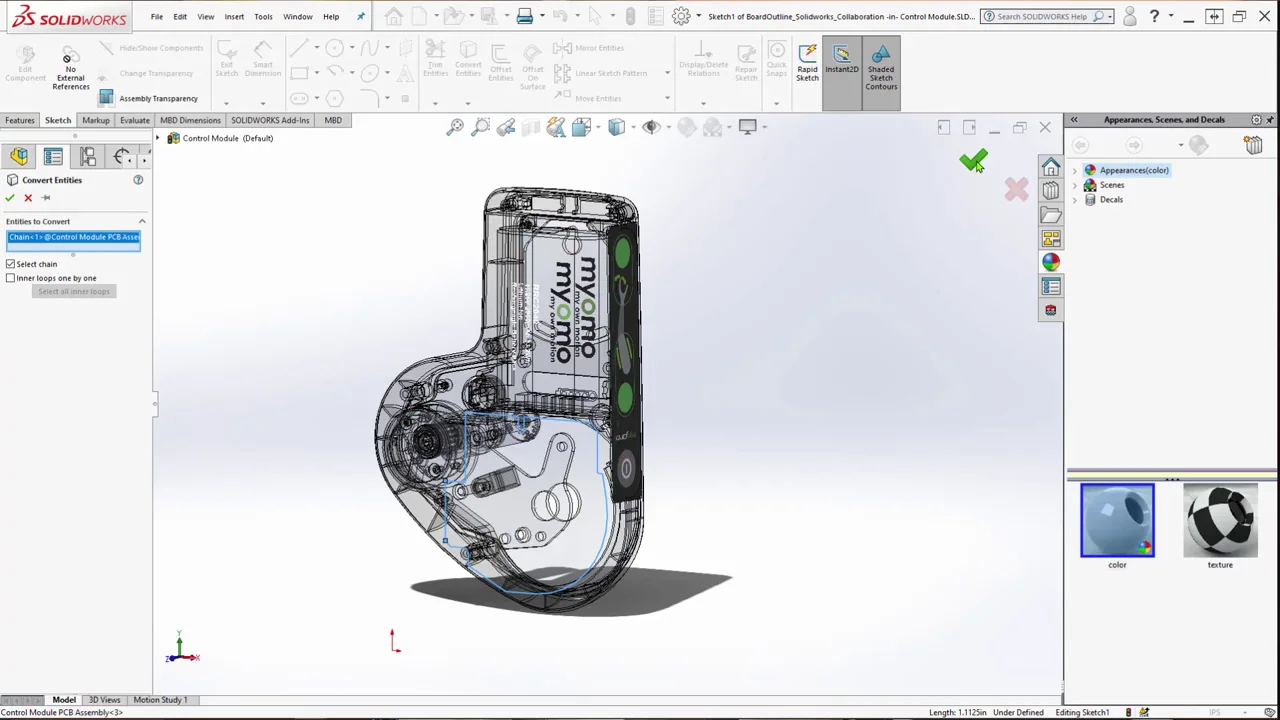Open the Section View tool
Screen dimensions: 1280x720
click(x=530, y=127)
